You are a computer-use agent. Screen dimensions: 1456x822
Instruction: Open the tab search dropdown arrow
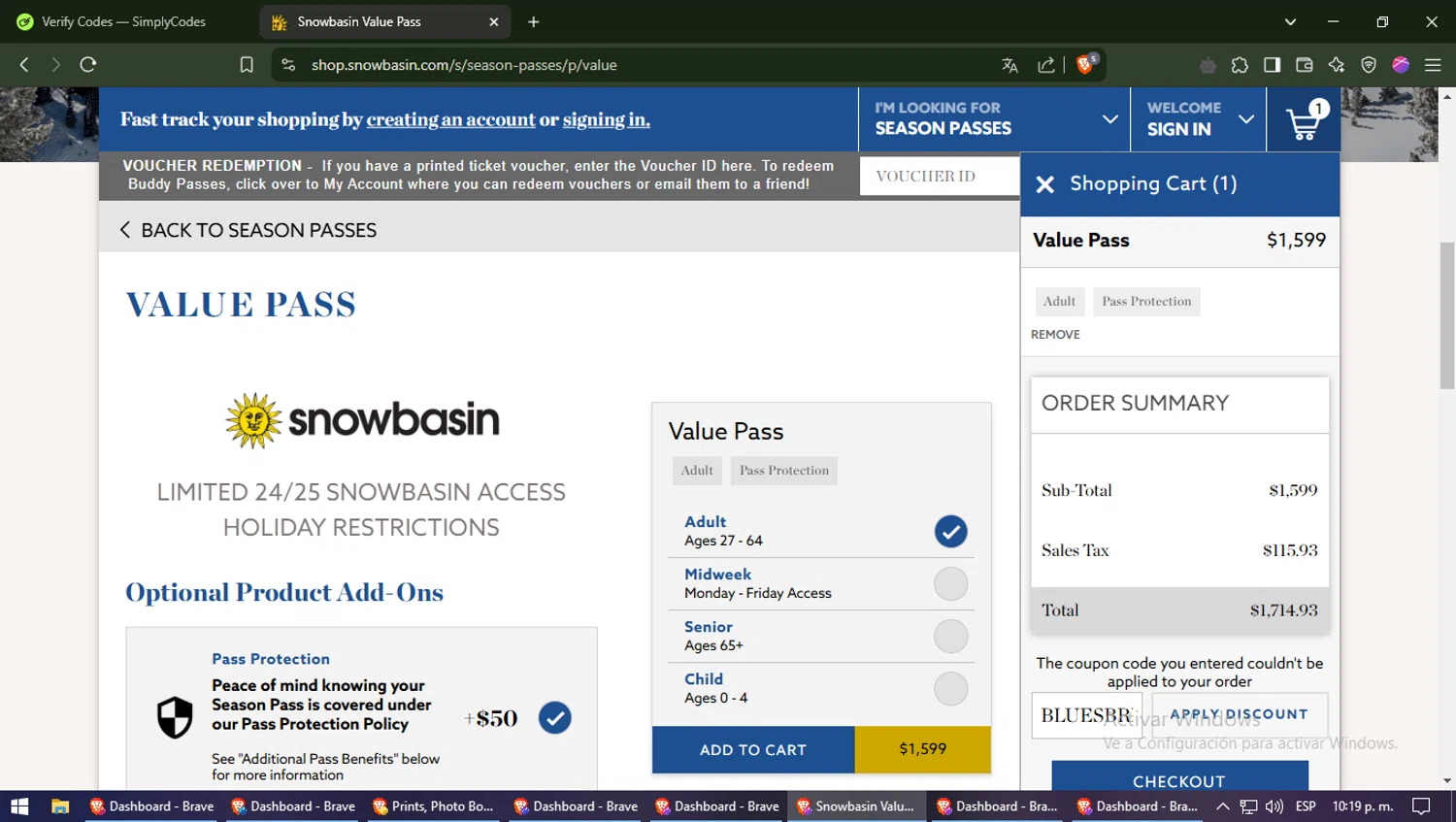pos(1290,21)
